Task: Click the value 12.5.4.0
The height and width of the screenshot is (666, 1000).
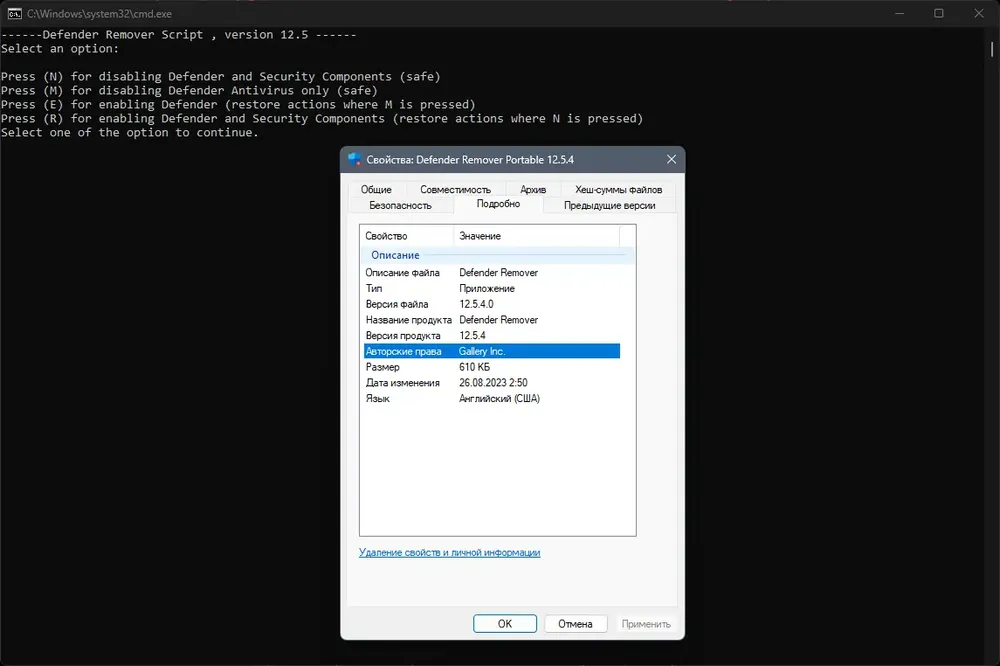Action: tap(476, 304)
